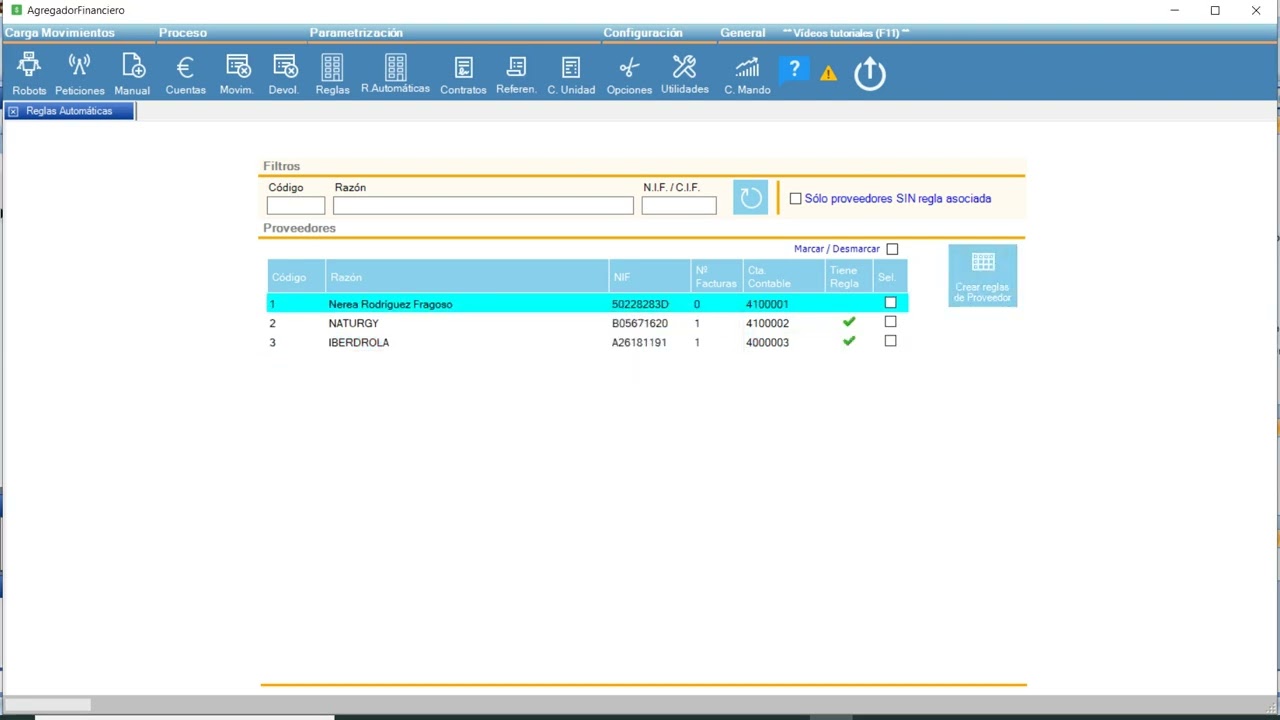Check Sel. box for IBERDROLA row
The image size is (1280, 720).
[x=890, y=341]
